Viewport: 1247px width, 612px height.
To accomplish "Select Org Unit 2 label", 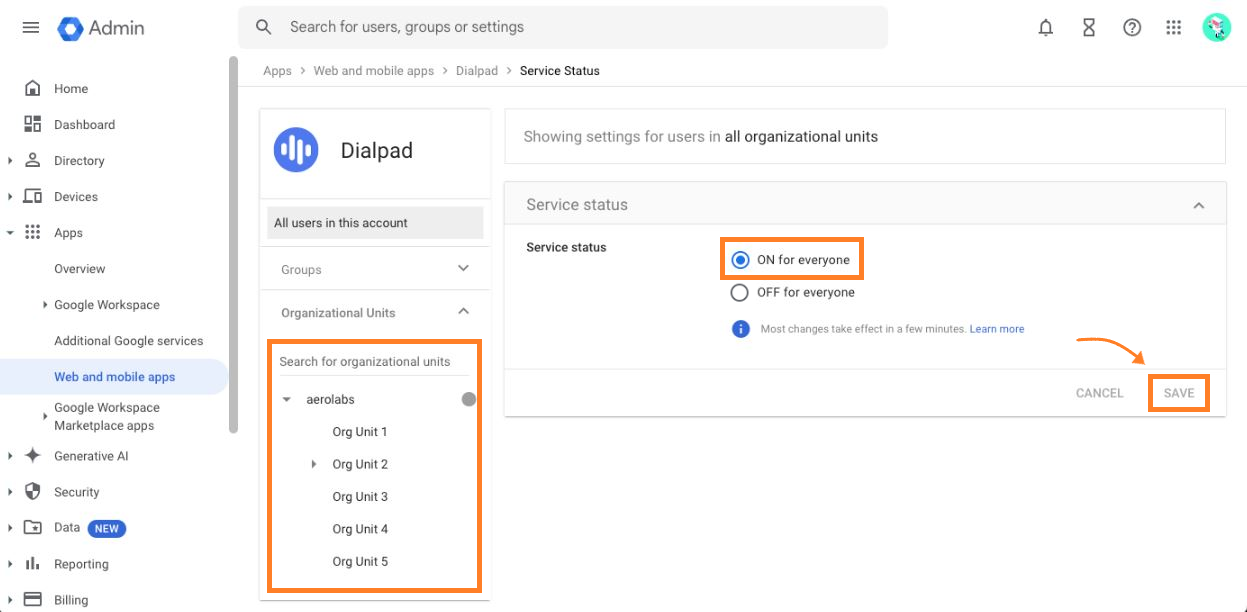I will [x=360, y=464].
